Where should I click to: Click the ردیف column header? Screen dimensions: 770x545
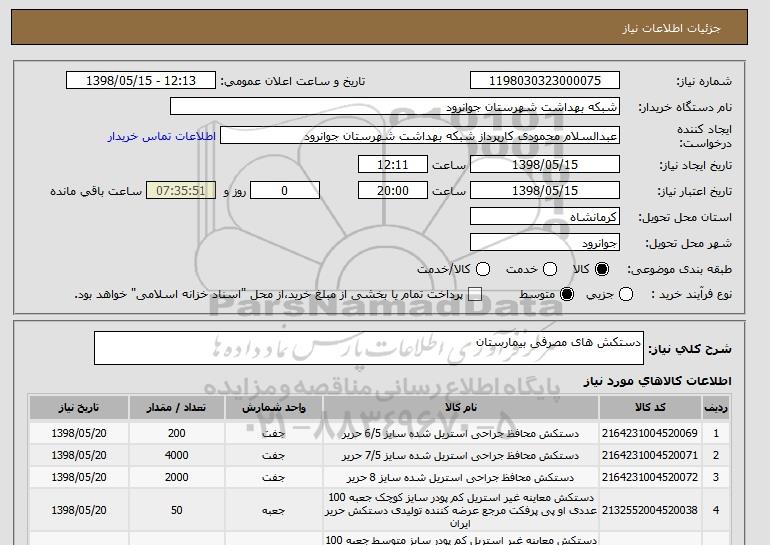pos(716,408)
